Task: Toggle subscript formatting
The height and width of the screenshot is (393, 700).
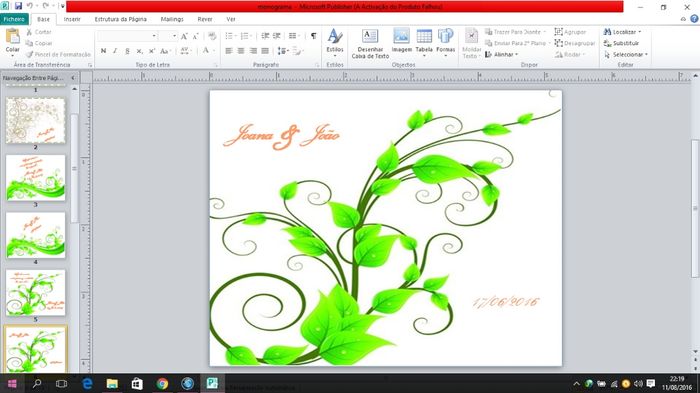Action: click(139, 51)
